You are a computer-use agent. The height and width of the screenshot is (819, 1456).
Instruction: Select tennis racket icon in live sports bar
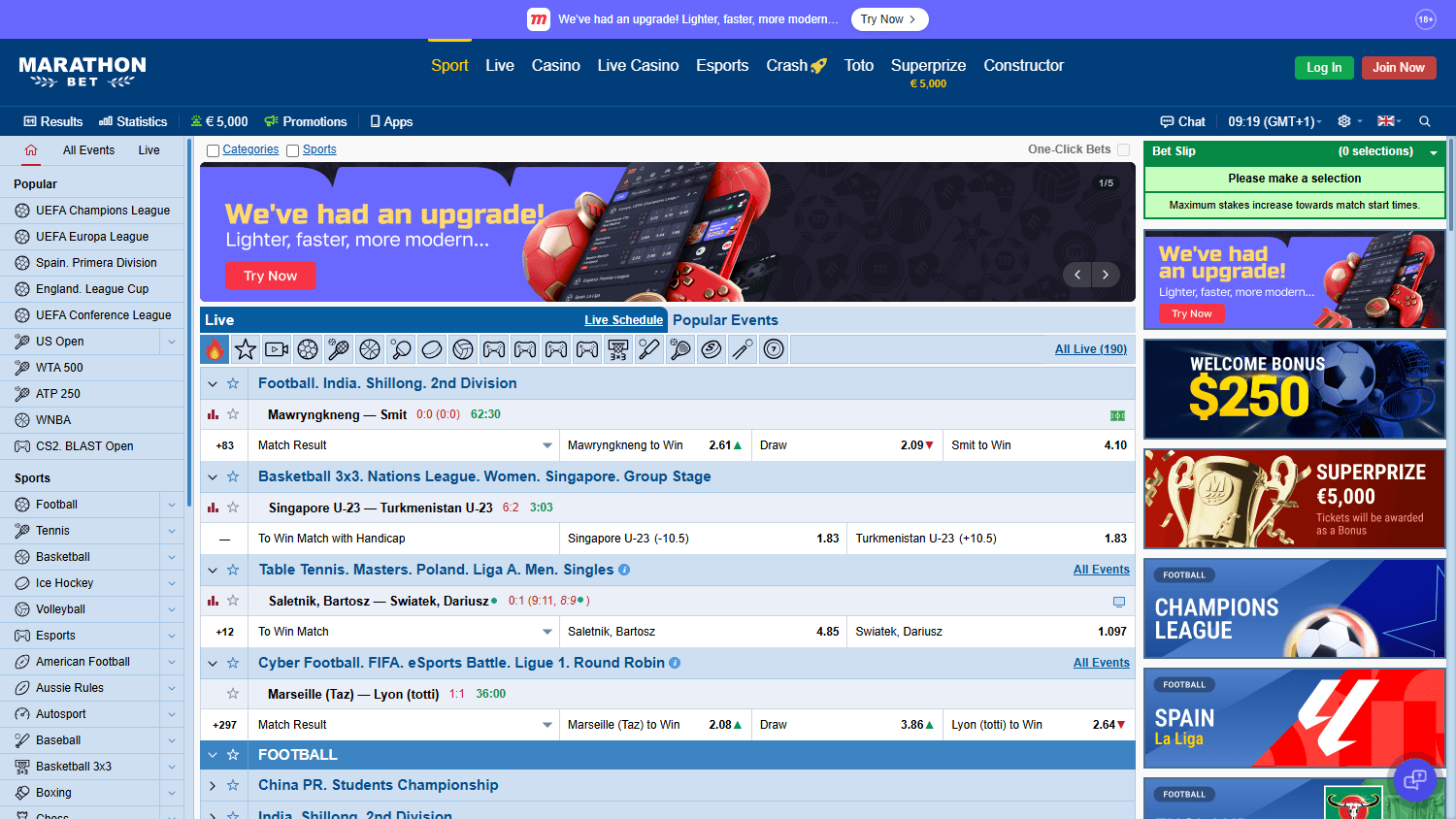point(339,349)
